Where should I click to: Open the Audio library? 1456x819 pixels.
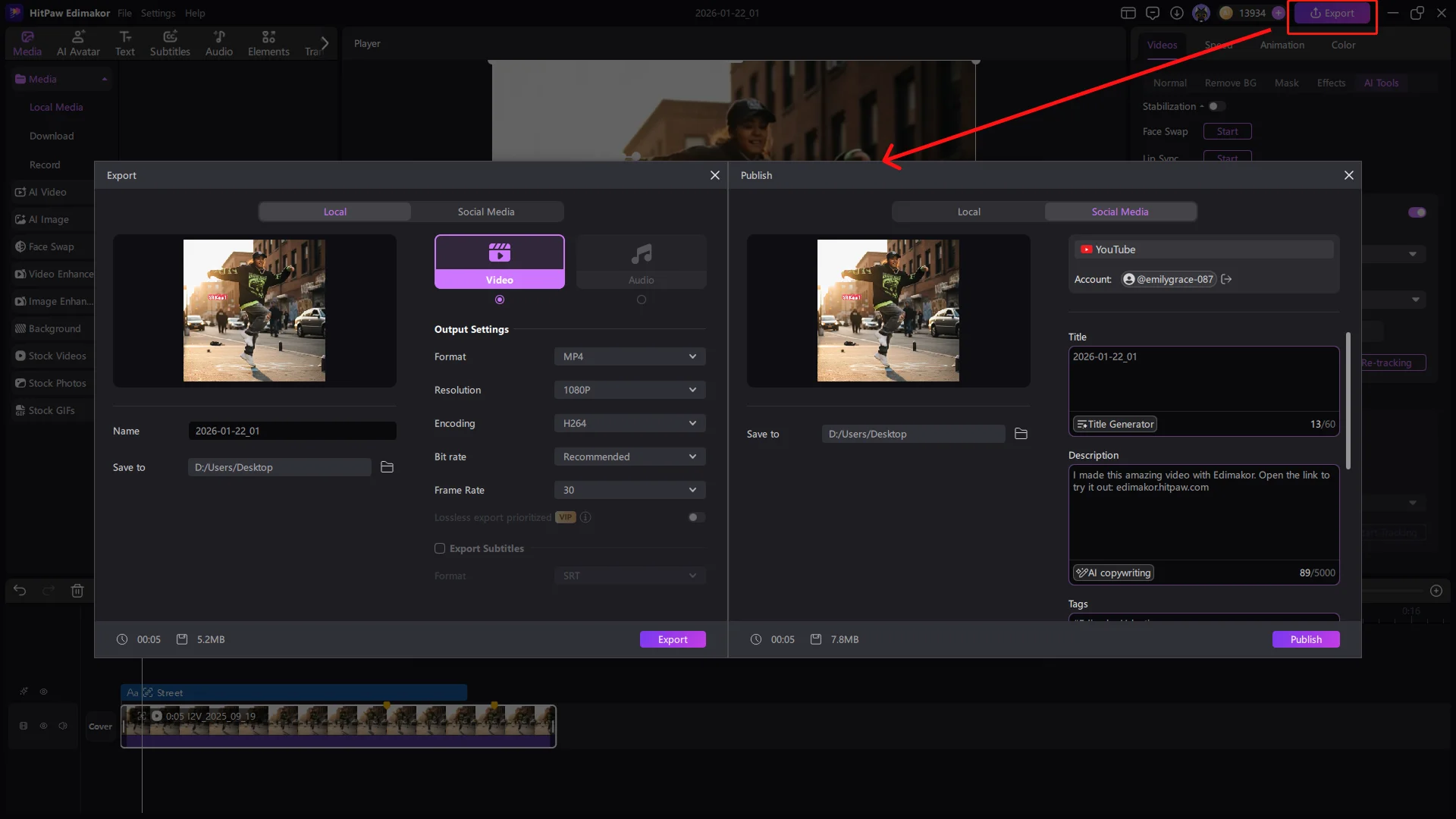tap(218, 42)
